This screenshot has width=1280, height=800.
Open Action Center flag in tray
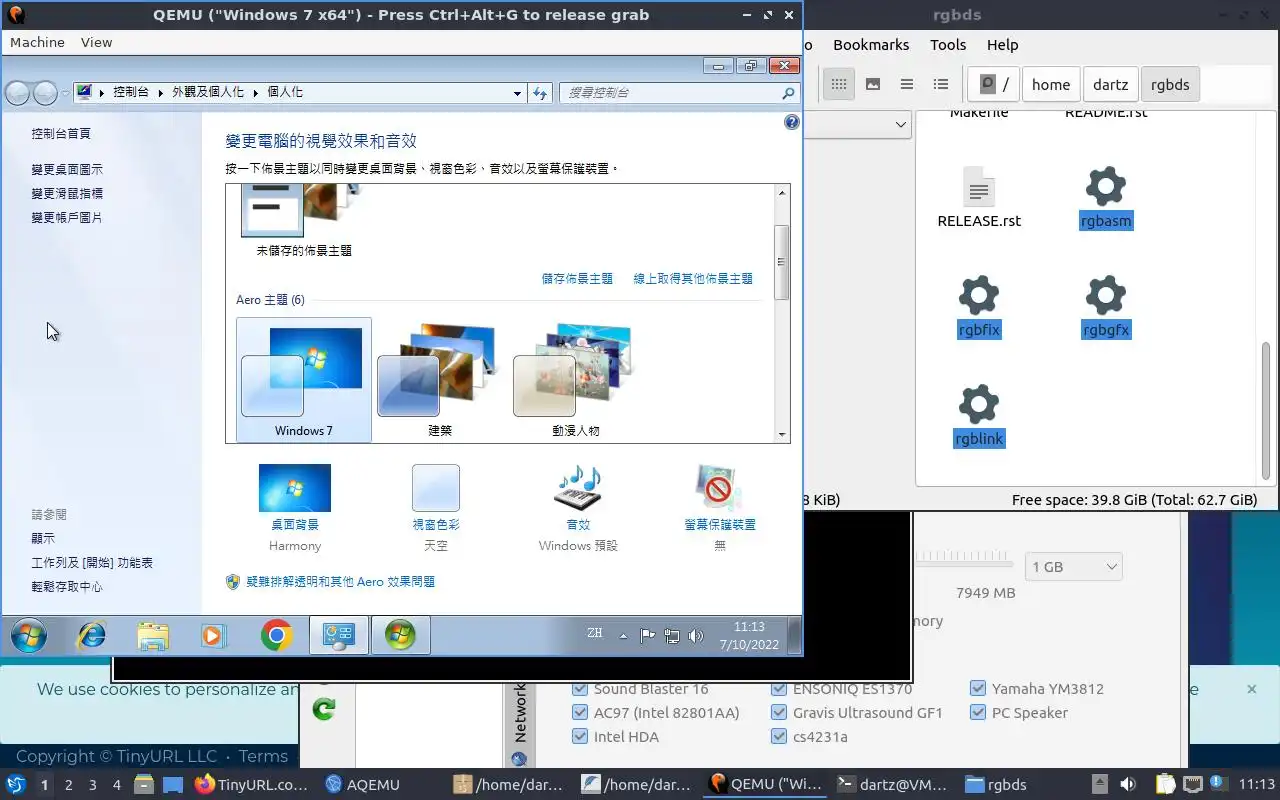(x=647, y=635)
